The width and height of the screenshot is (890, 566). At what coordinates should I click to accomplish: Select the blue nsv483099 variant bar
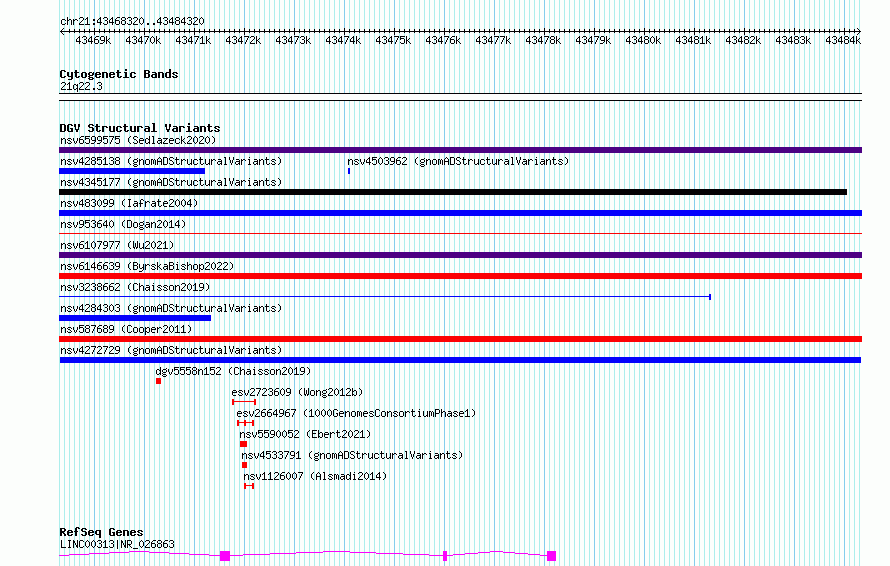(460, 213)
